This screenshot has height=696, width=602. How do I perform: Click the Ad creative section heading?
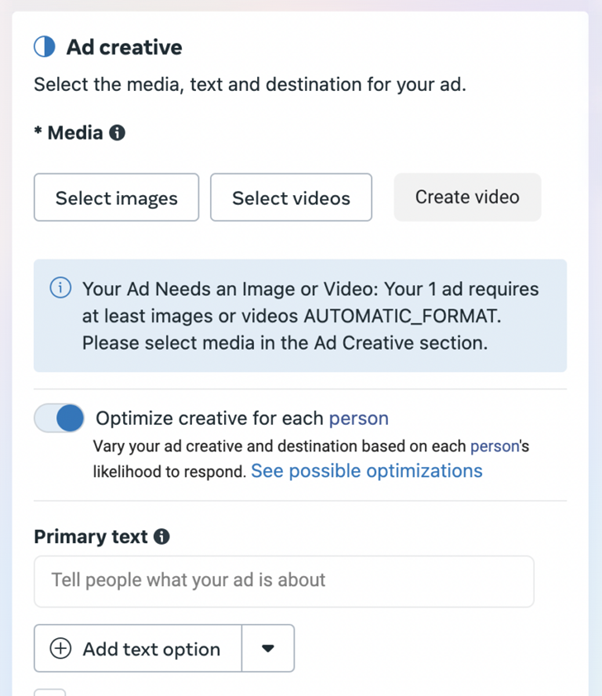(x=124, y=47)
